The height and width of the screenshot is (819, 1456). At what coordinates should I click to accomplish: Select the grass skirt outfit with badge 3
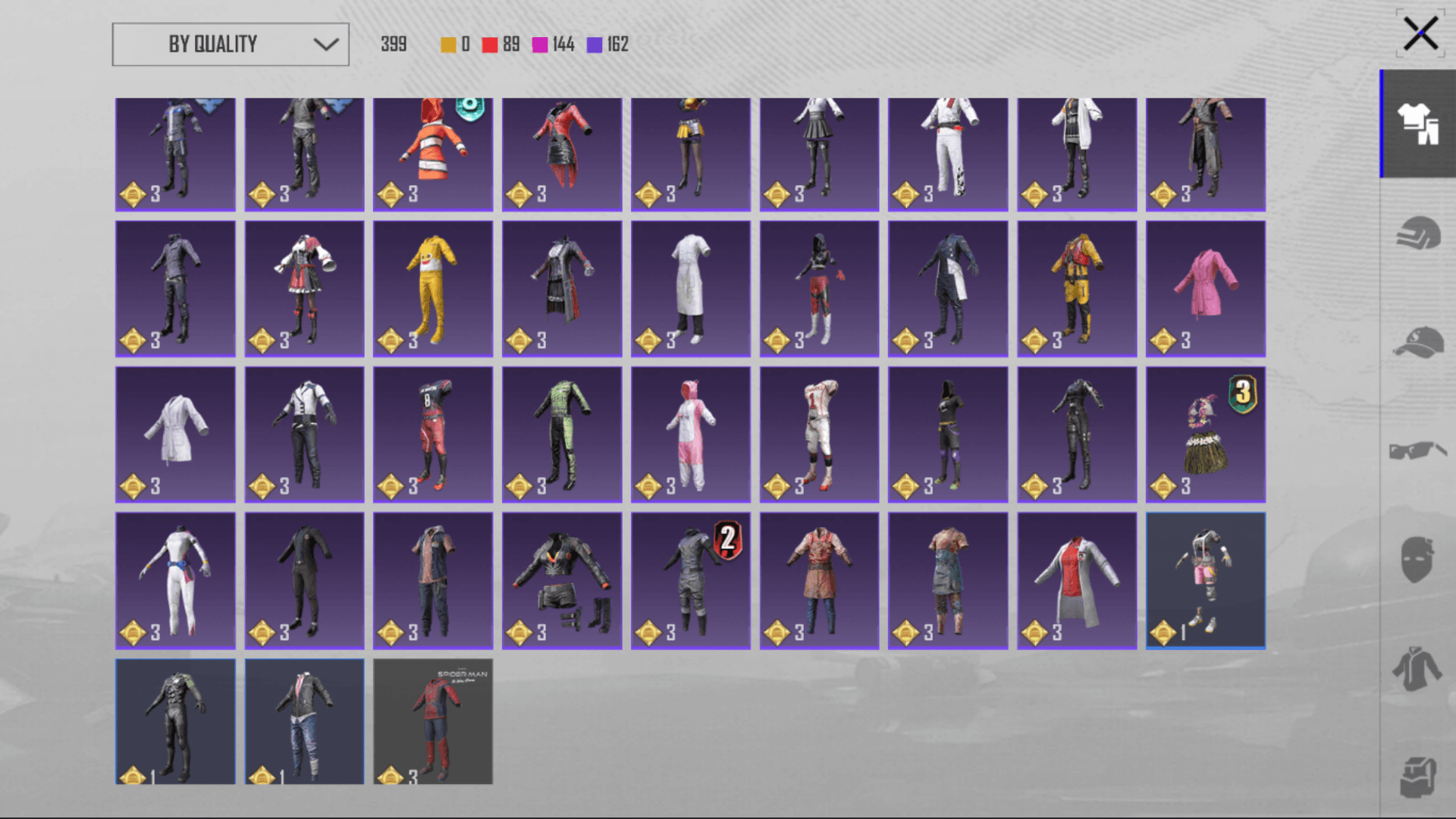tap(1206, 435)
